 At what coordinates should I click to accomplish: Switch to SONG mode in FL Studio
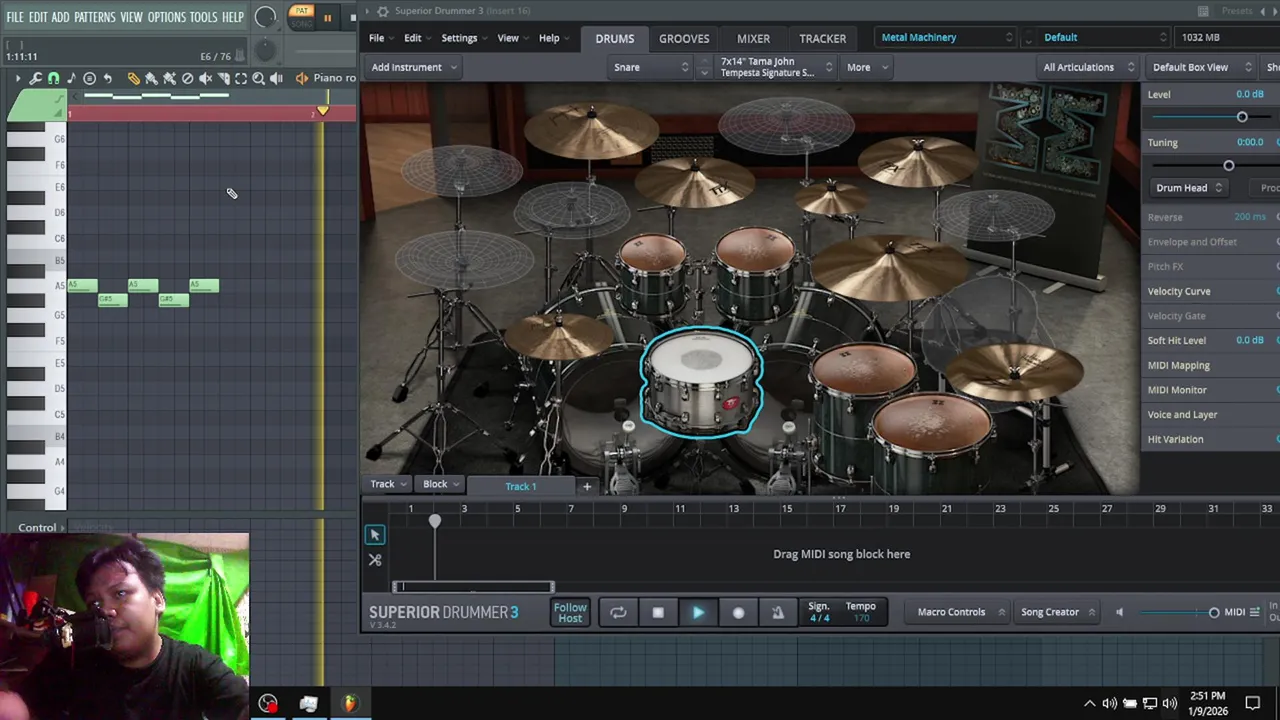tap(300, 22)
